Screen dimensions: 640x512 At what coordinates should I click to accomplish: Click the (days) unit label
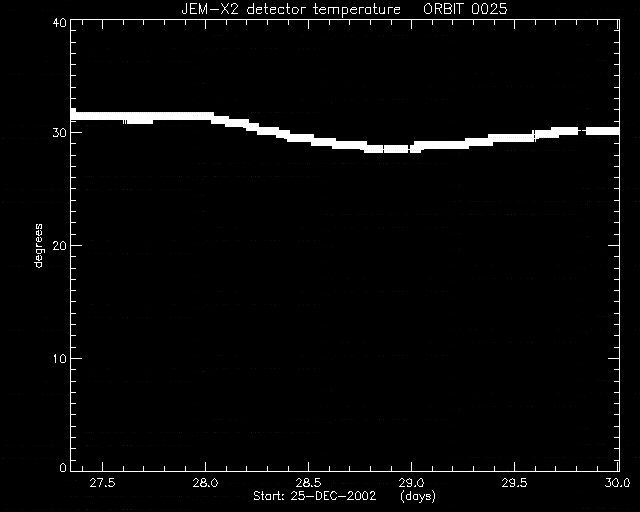tap(418, 496)
